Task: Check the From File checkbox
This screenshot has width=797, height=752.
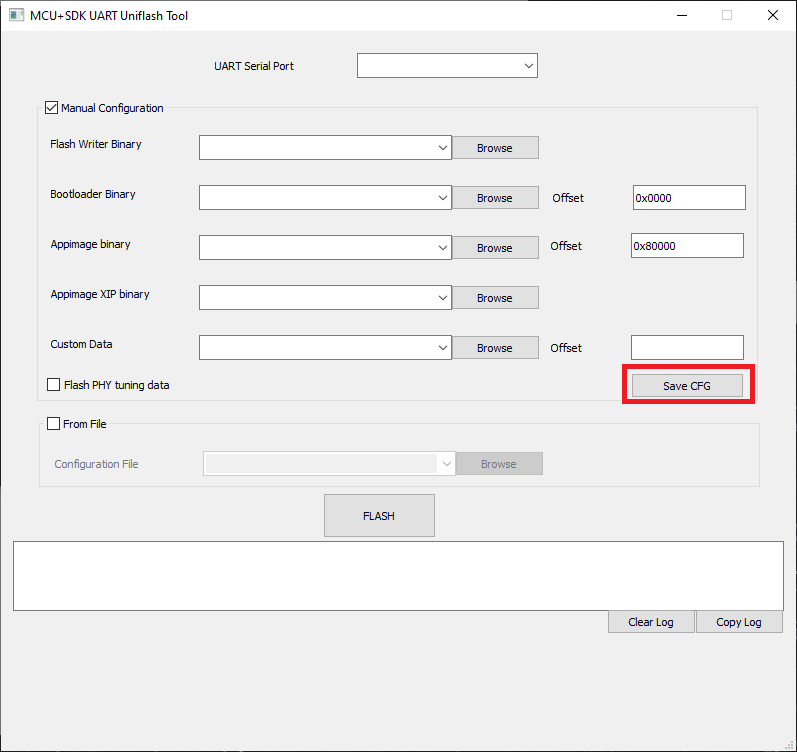Action: pos(54,424)
